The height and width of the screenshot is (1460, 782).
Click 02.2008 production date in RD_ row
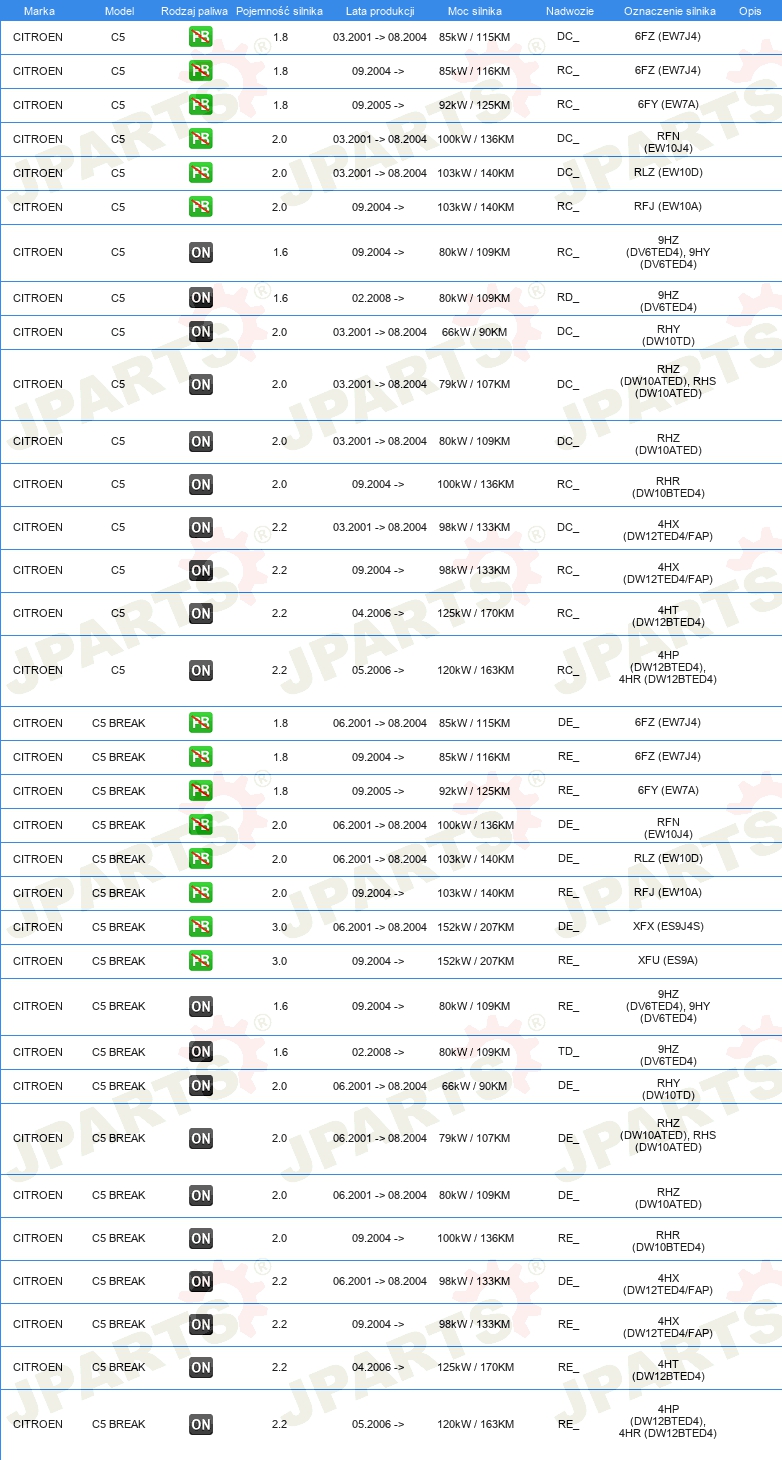tap(378, 298)
